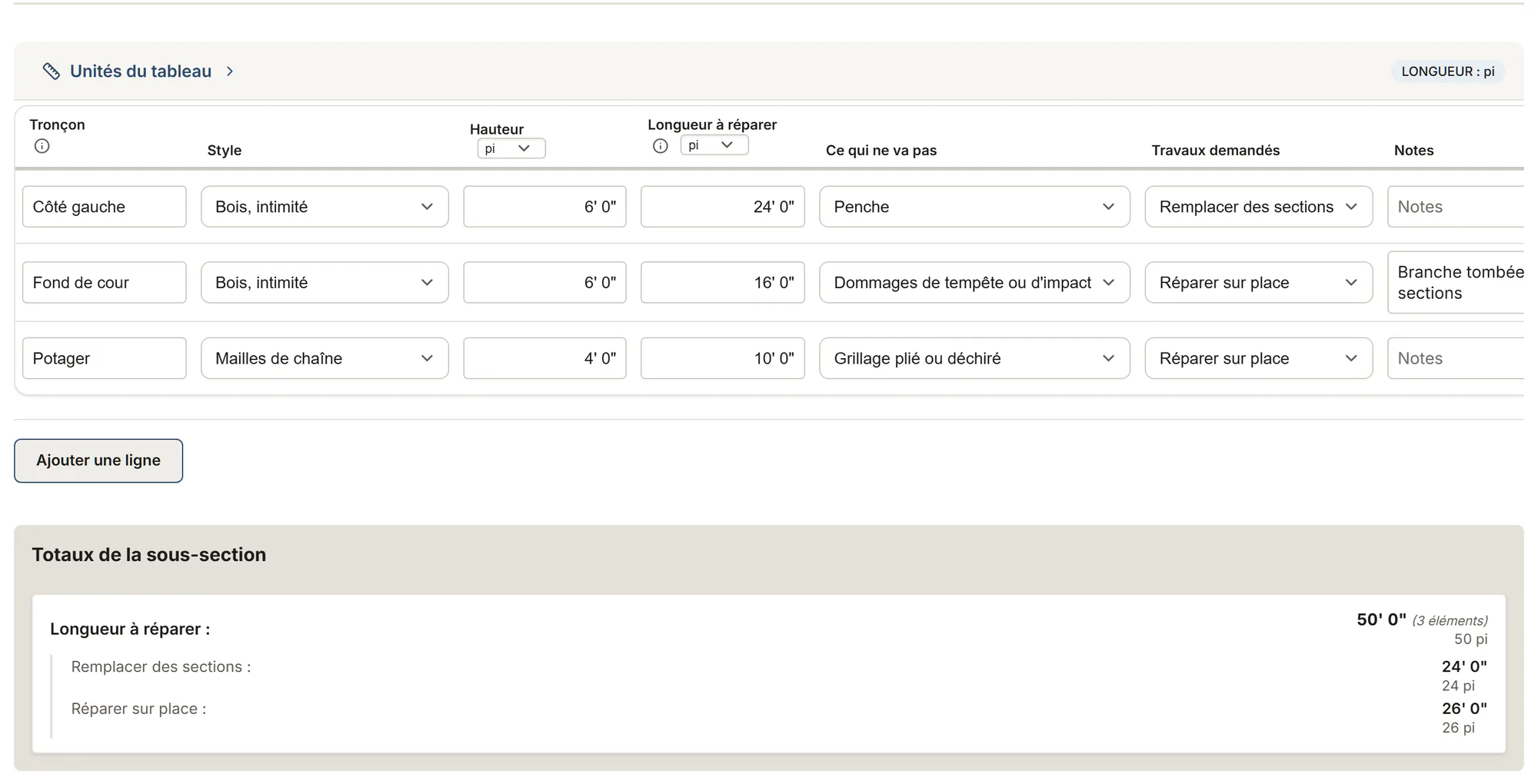Click the Notes field for Côté gauche
This screenshot has width=1538, height=784.
[x=1456, y=207]
